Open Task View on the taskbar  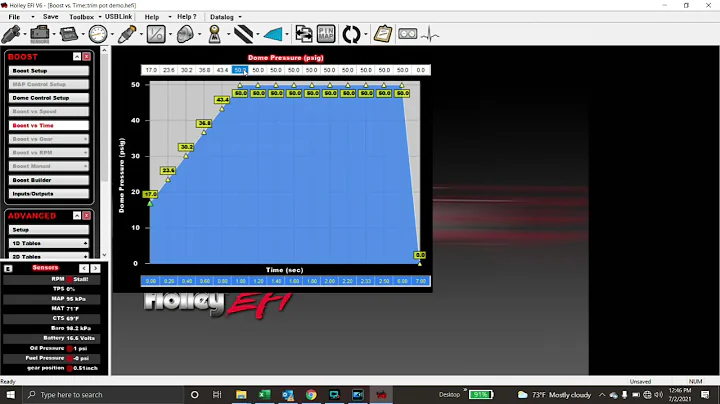tap(217, 395)
